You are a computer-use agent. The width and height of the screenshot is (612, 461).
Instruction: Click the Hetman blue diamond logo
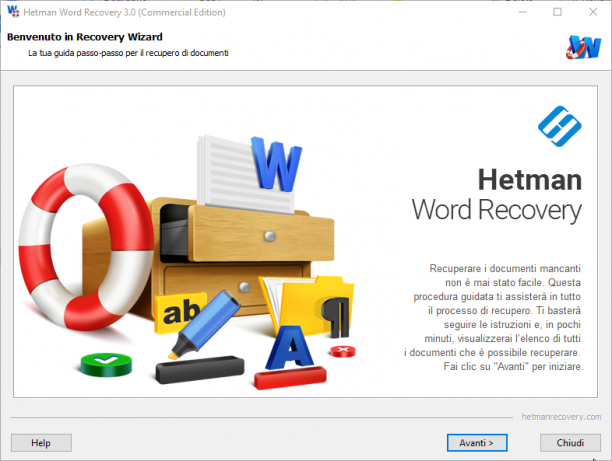(x=560, y=126)
